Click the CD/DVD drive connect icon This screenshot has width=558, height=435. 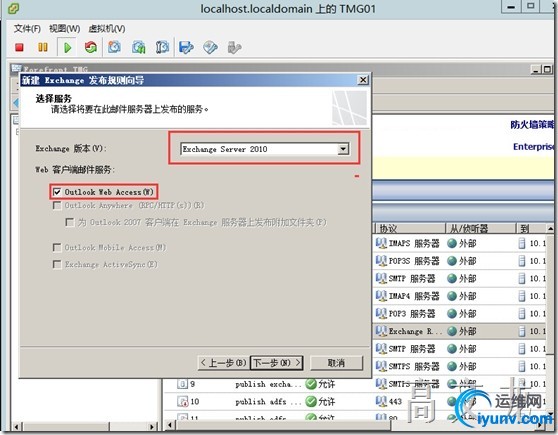[x=210, y=47]
